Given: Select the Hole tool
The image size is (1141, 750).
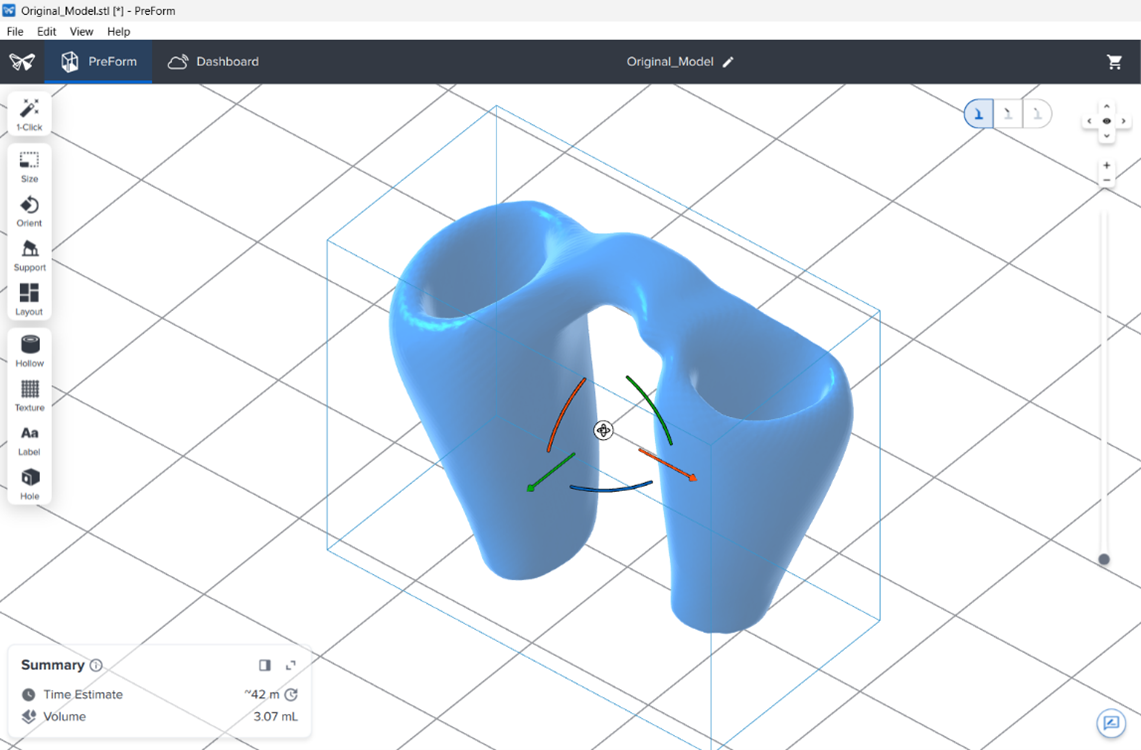Looking at the screenshot, I should click(29, 482).
